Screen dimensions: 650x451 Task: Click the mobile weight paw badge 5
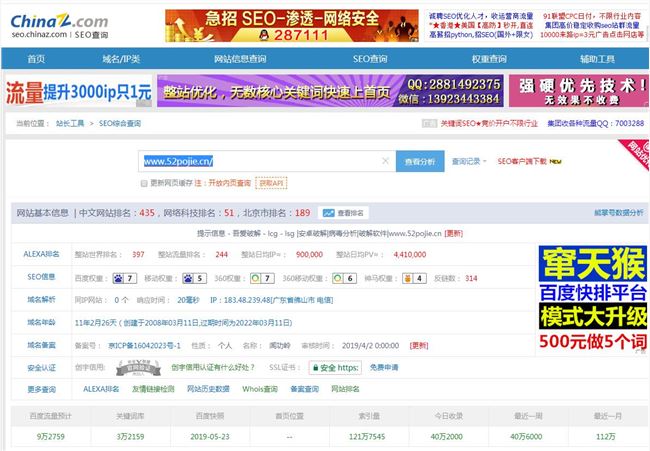pos(194,278)
